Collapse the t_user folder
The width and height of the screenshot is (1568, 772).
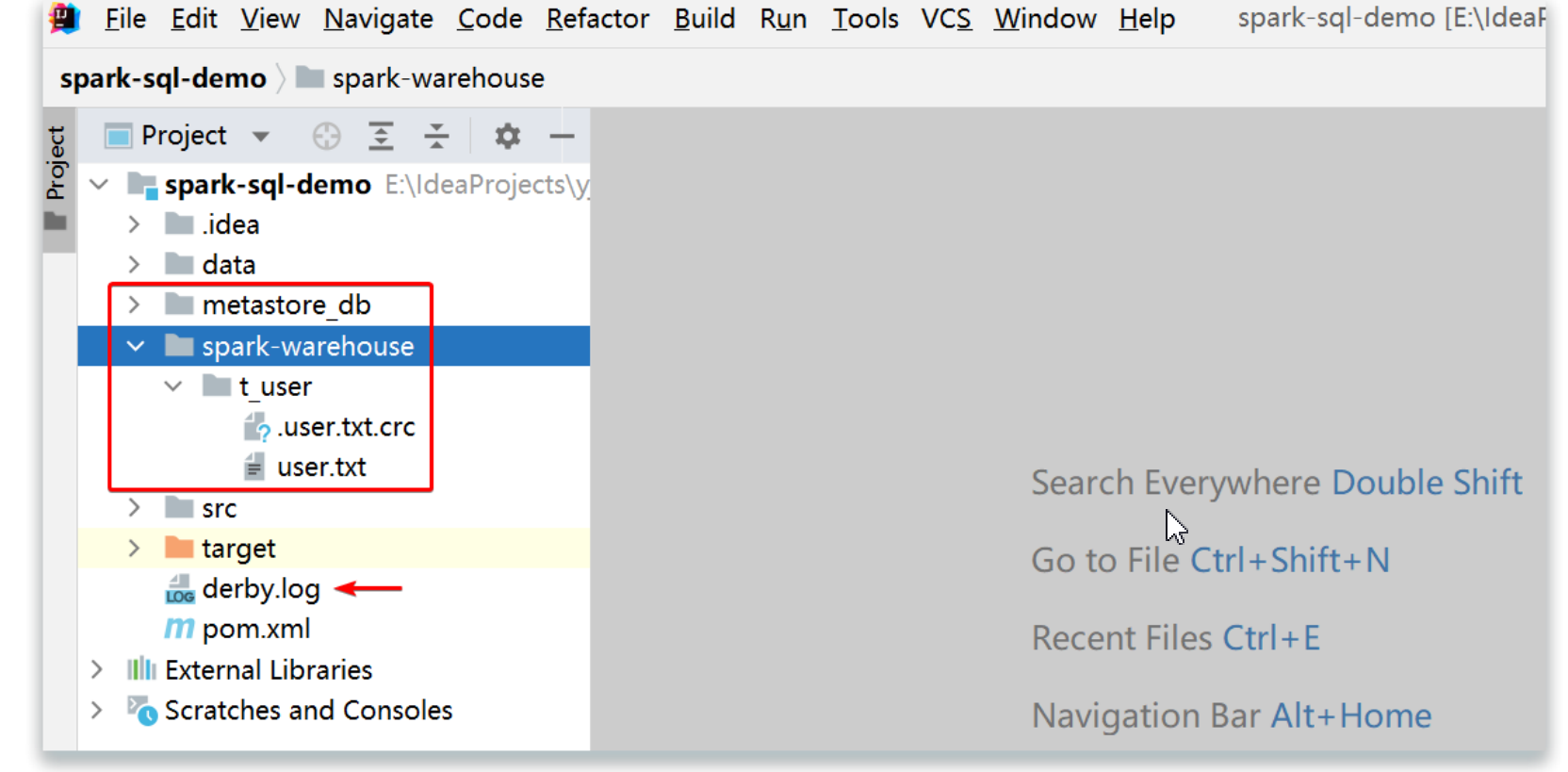173,386
